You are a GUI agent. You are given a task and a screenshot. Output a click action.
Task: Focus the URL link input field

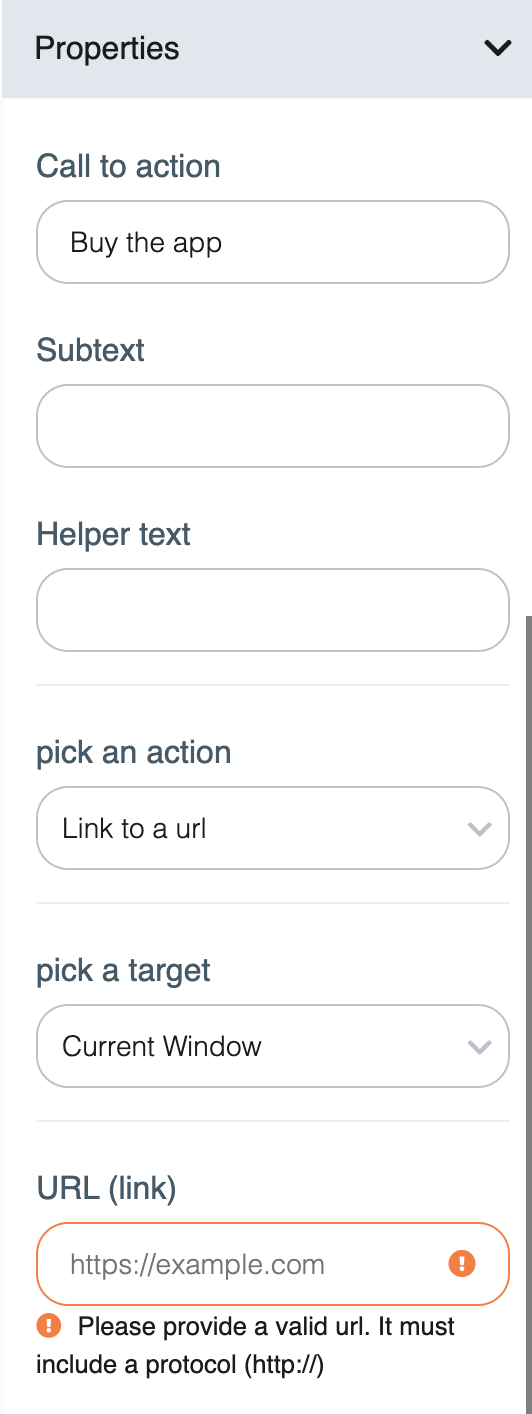pyautogui.click(x=273, y=1264)
